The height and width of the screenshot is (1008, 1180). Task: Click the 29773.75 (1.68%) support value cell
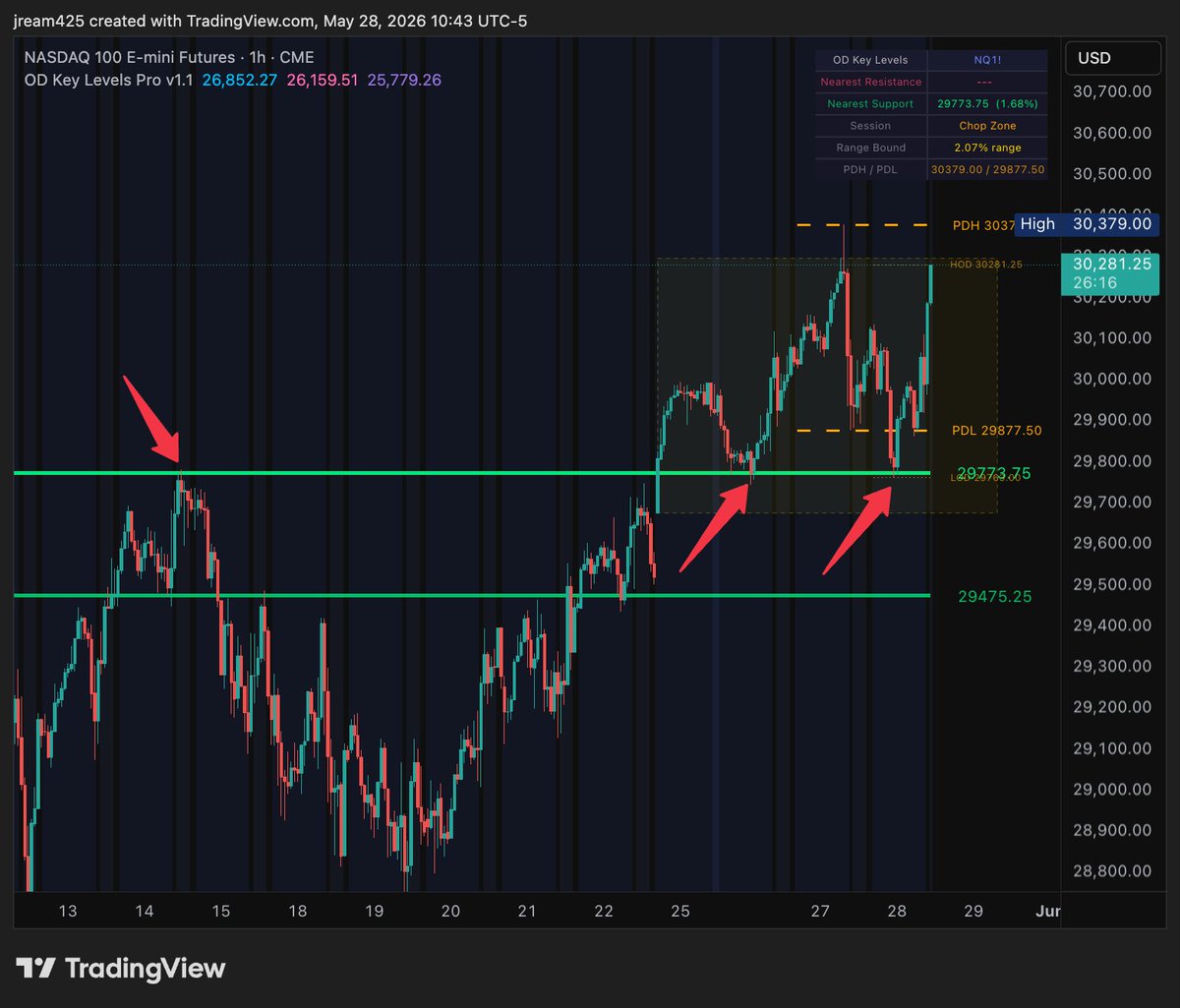click(x=987, y=103)
